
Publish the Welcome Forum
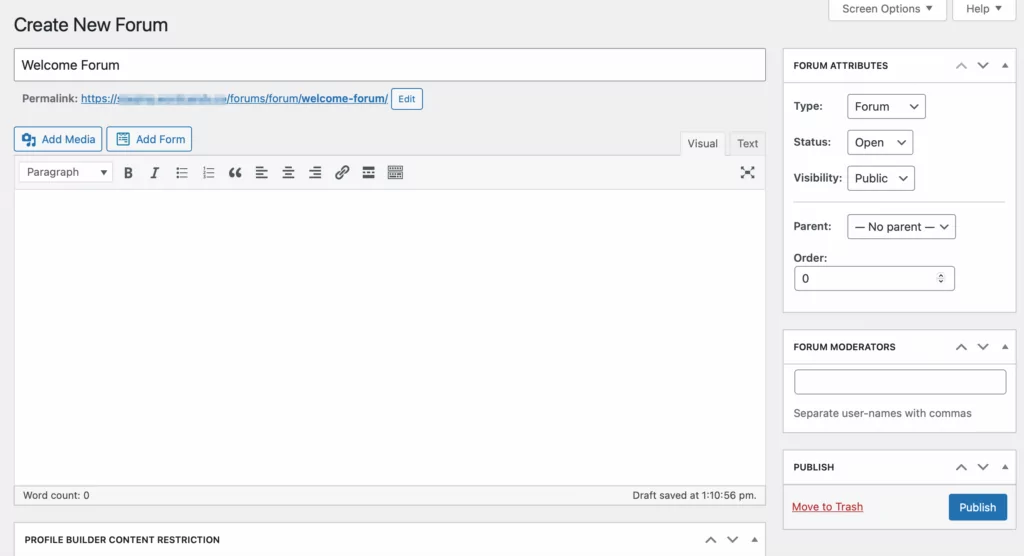pos(977,507)
